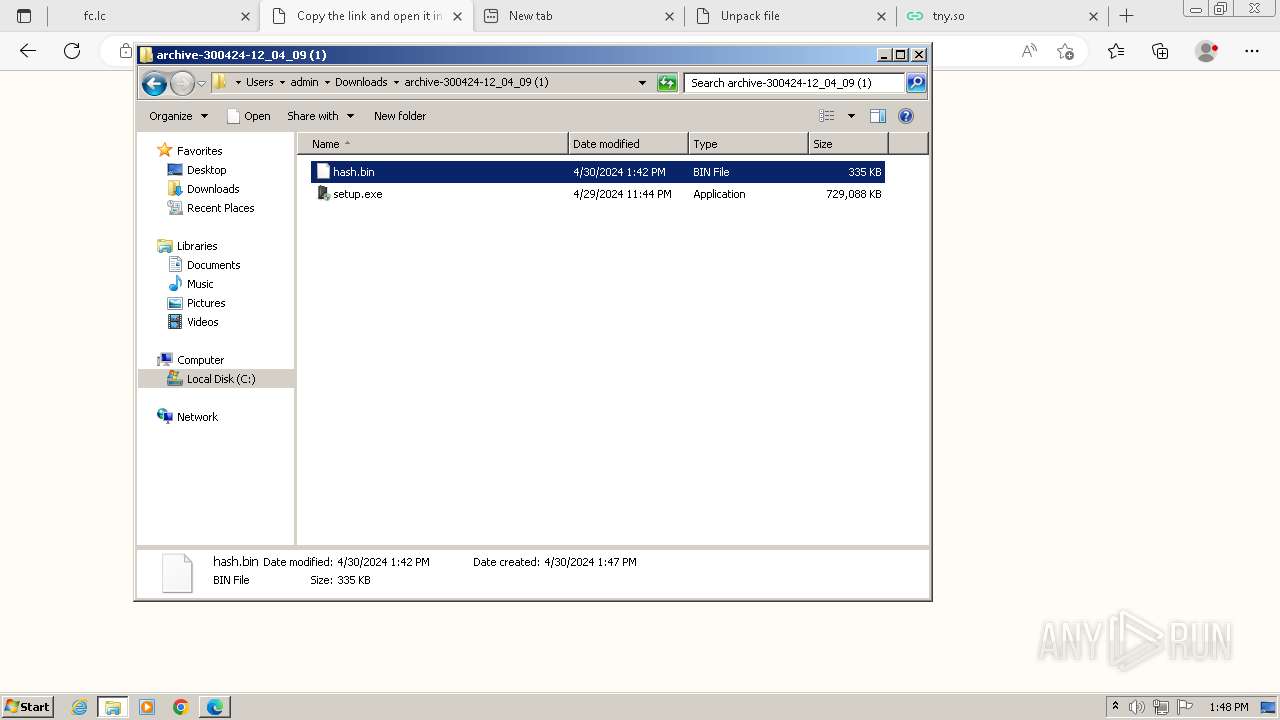
Task: Click browser back arrow
Action: click(28, 51)
